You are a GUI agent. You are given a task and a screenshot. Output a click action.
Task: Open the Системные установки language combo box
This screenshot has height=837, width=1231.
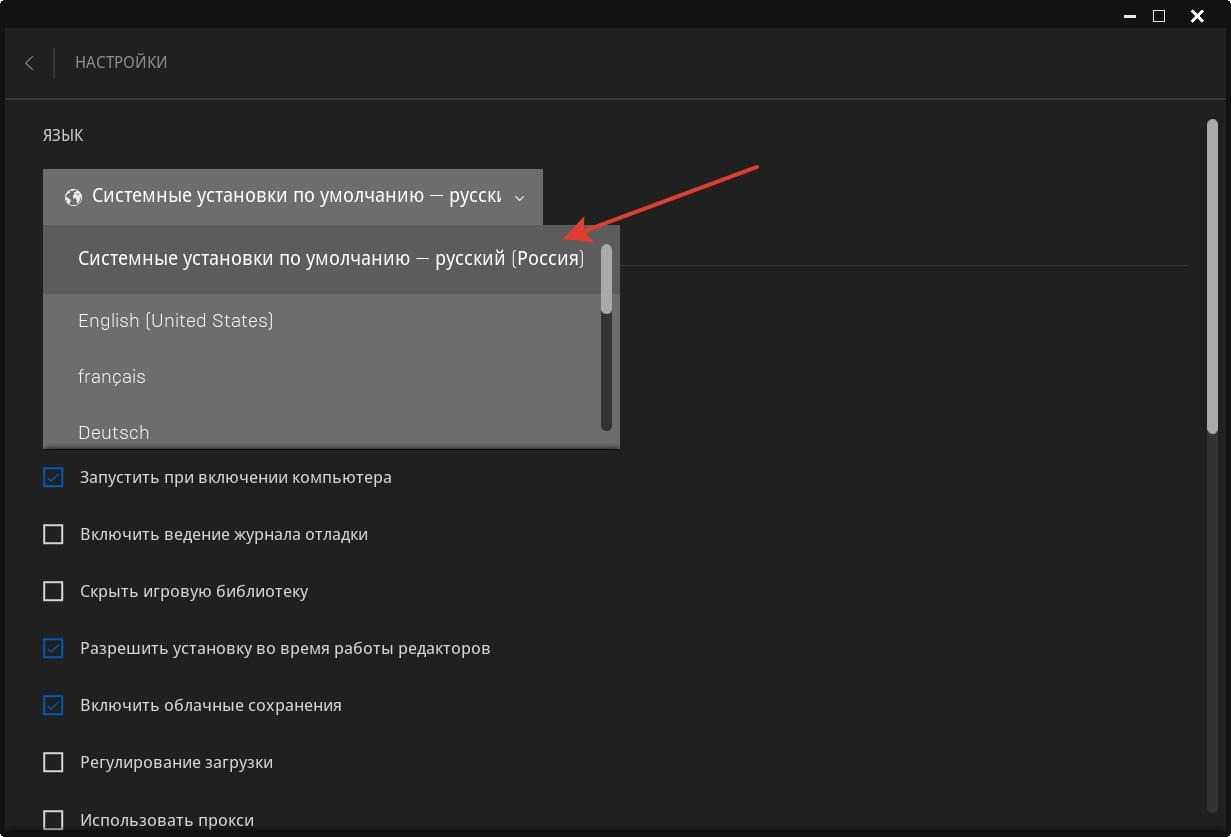pos(294,197)
